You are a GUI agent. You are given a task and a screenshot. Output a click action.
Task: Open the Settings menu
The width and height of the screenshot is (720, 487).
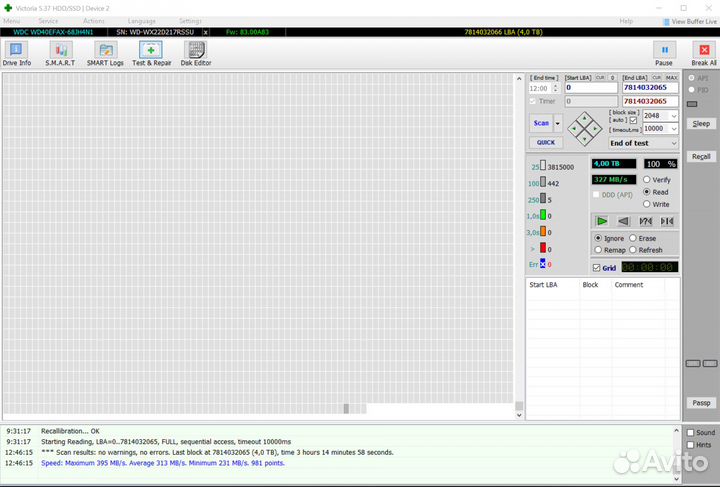click(x=190, y=21)
